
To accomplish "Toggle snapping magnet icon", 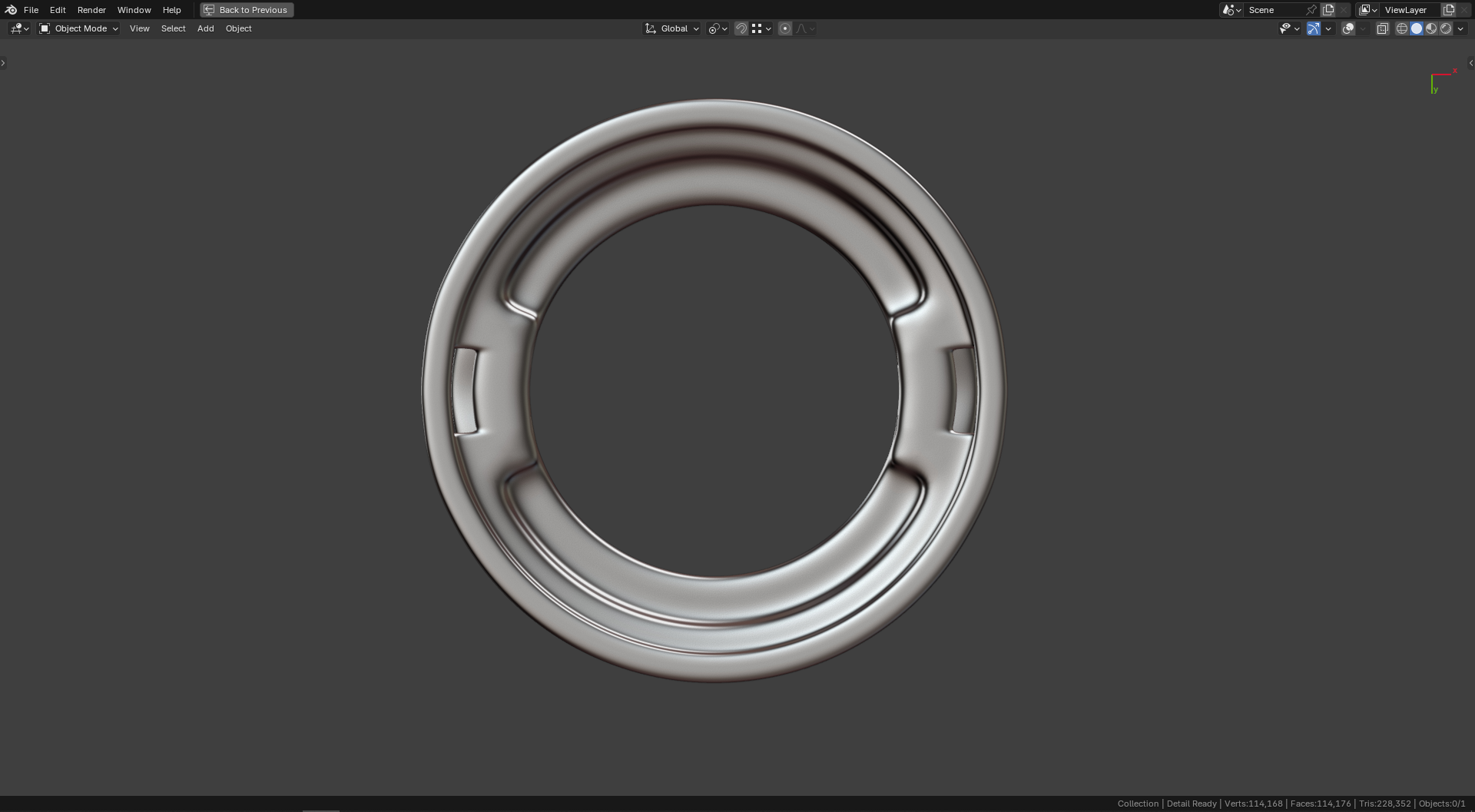I will [x=741, y=28].
